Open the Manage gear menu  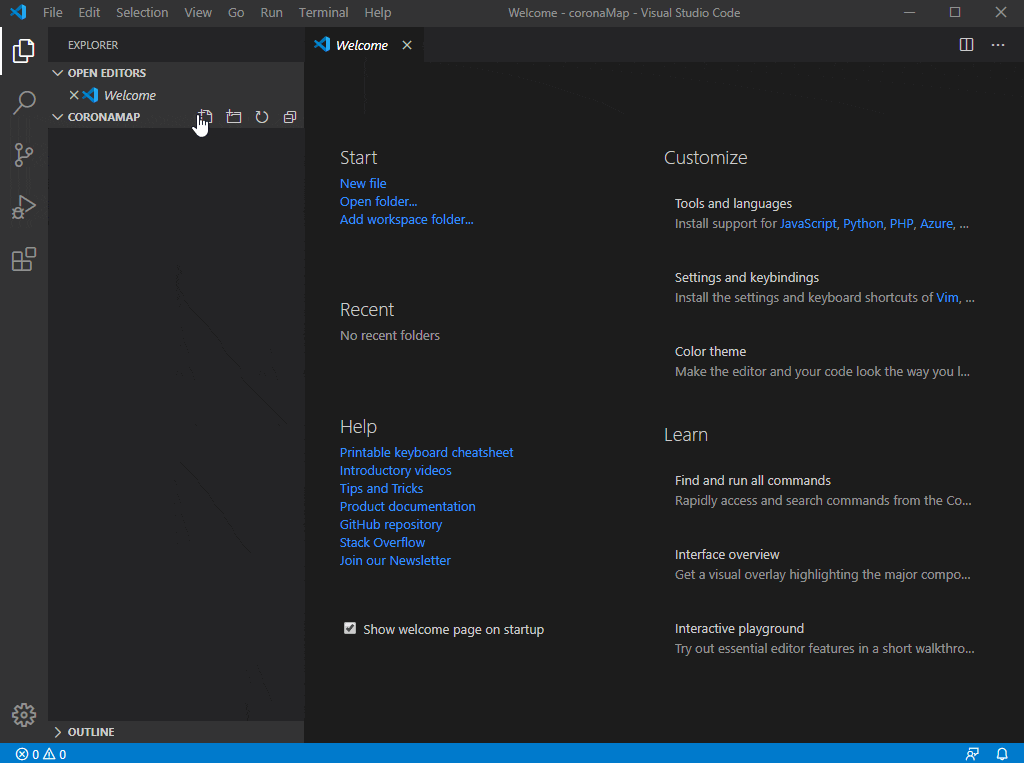point(24,715)
